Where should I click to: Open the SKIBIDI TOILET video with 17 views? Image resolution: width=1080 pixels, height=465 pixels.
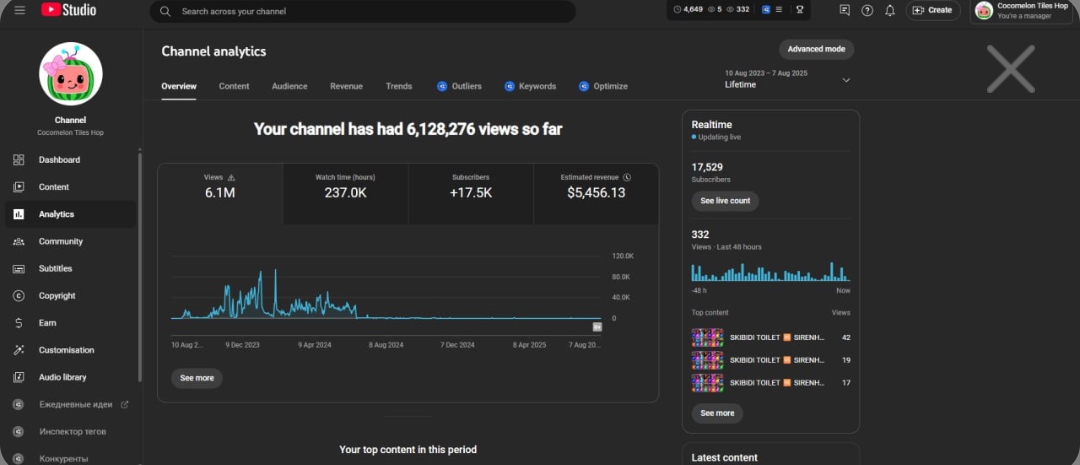pyautogui.click(x=771, y=382)
